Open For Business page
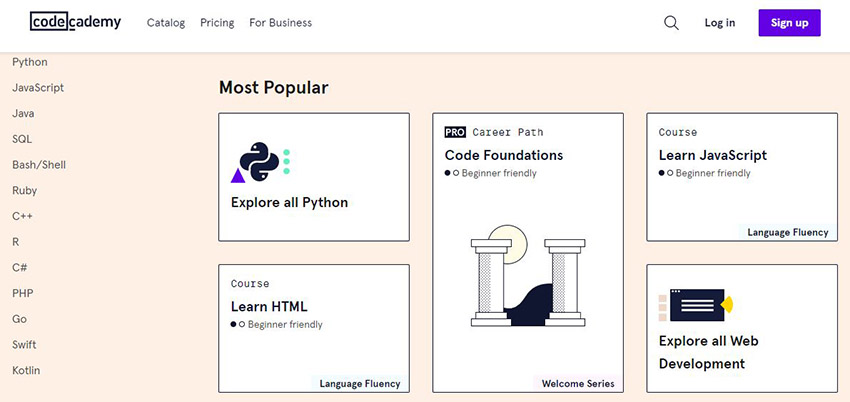This screenshot has width=850, height=402. [280, 23]
